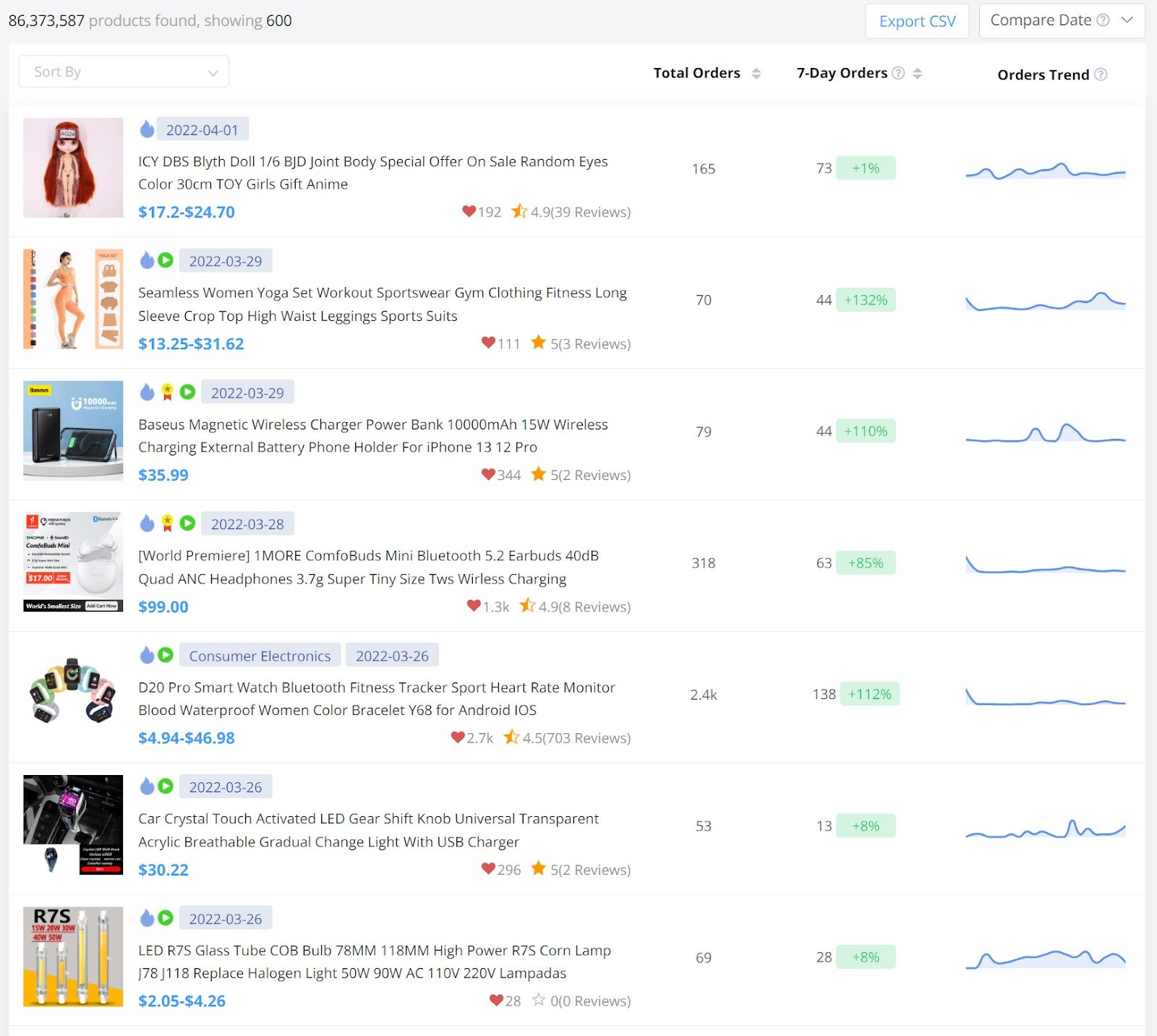1157x1036 pixels.
Task: Click the blue flame icon on the Blyth Doll product
Action: coord(148,129)
